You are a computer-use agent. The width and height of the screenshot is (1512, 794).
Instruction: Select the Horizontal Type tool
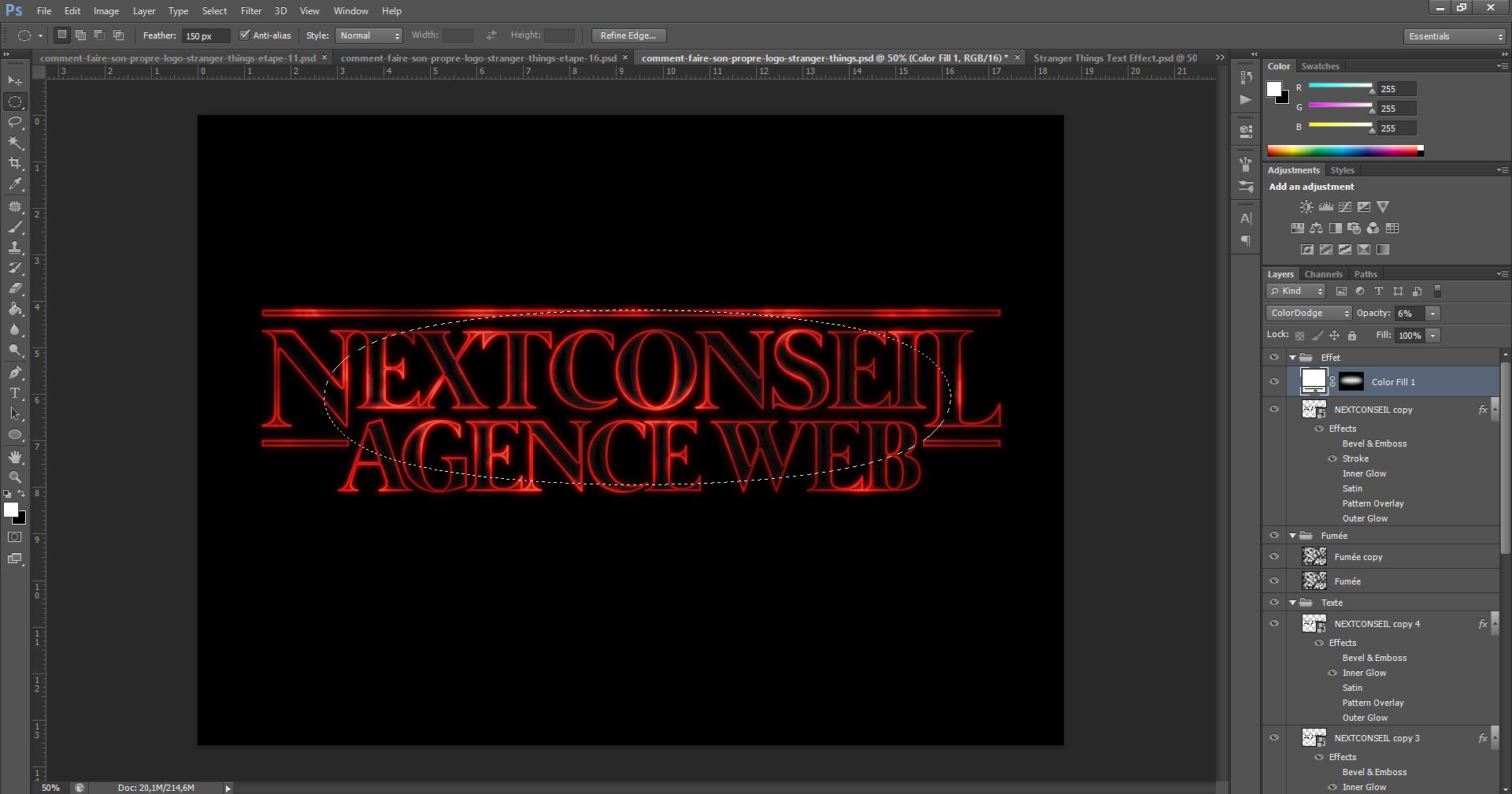(x=15, y=393)
